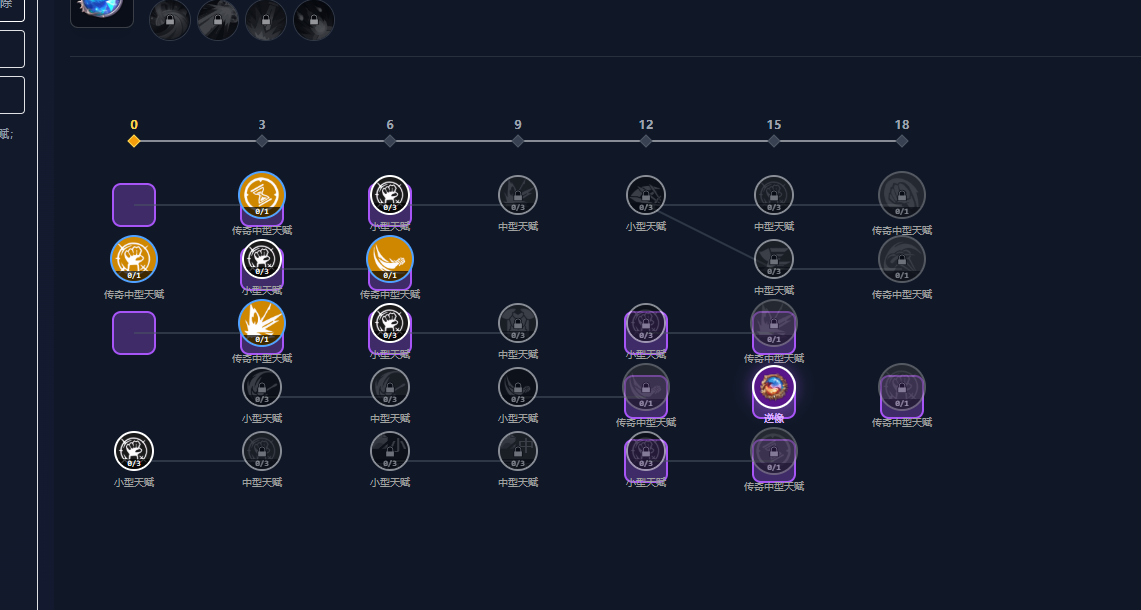
Task: Click the orange diamond marker at 0
Action: [134, 141]
